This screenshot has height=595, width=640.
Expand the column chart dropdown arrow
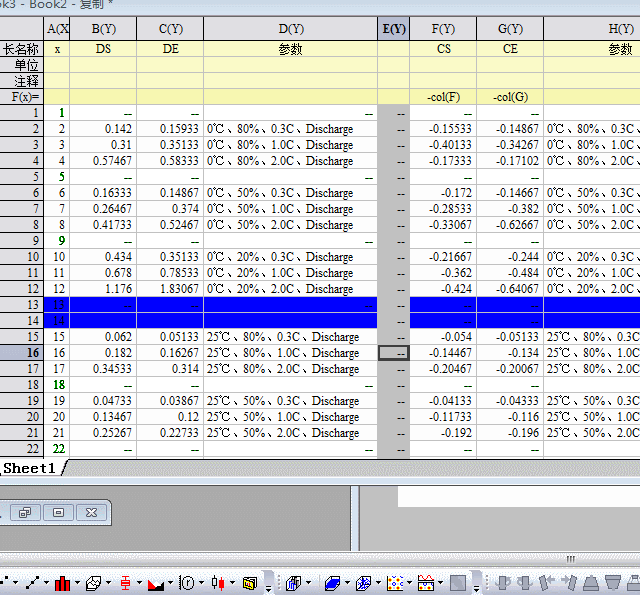point(77,583)
